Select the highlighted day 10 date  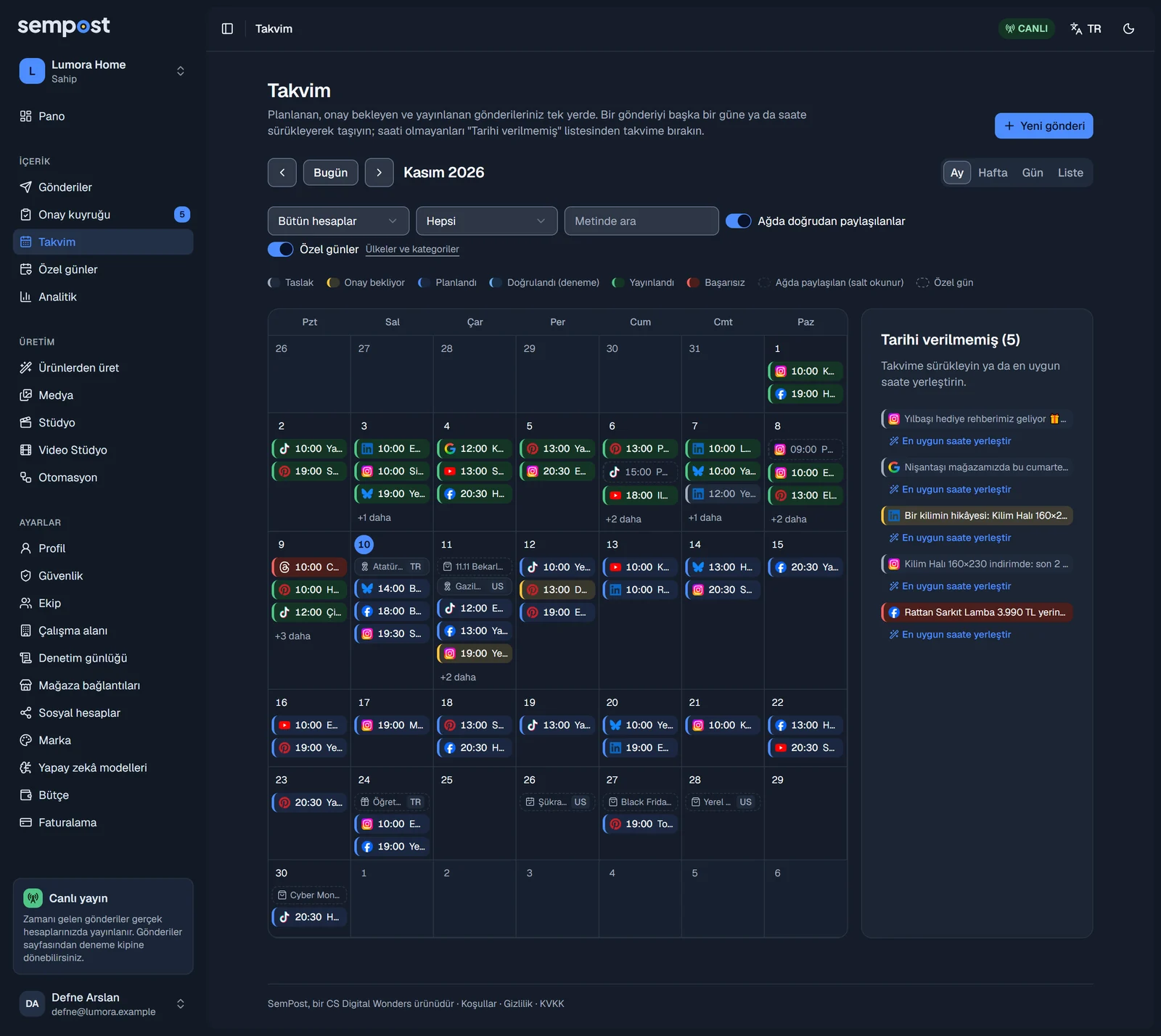click(x=364, y=545)
